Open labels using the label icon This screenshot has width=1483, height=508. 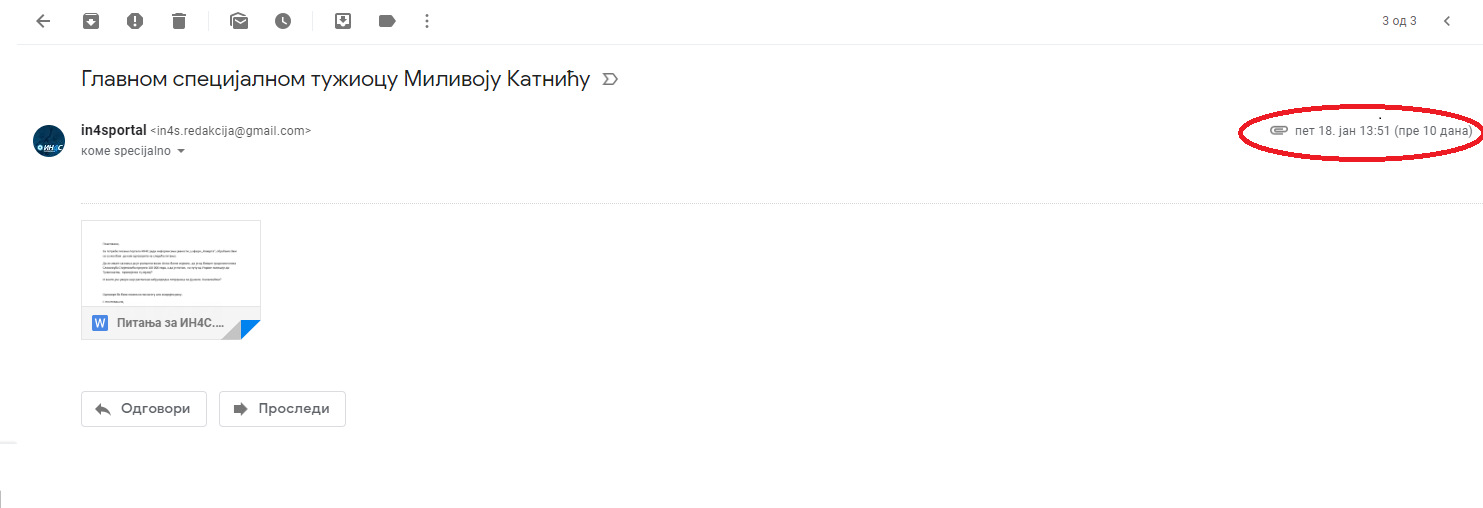387,21
